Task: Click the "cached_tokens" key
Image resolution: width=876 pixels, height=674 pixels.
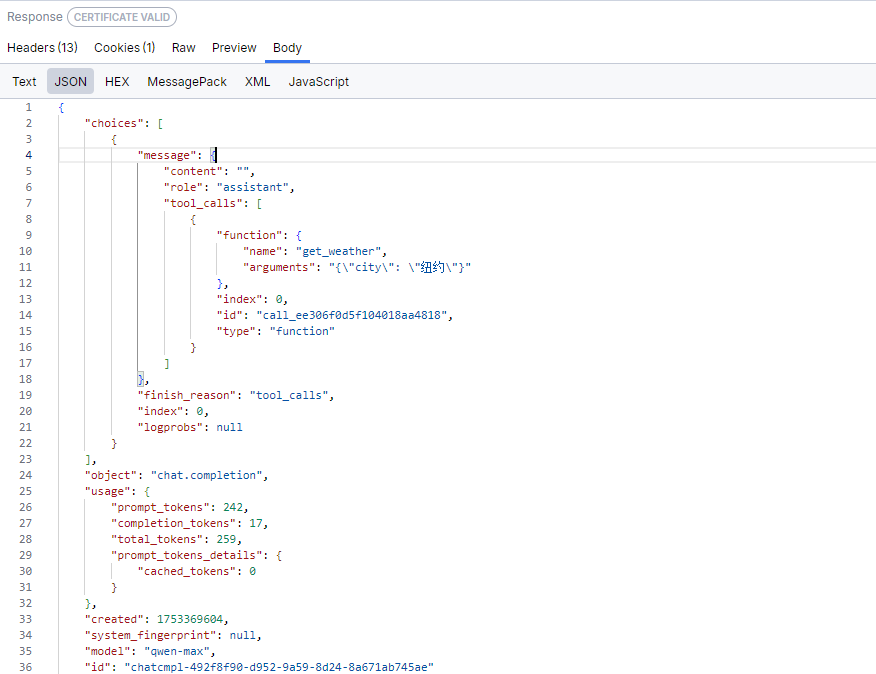Action: pos(187,572)
